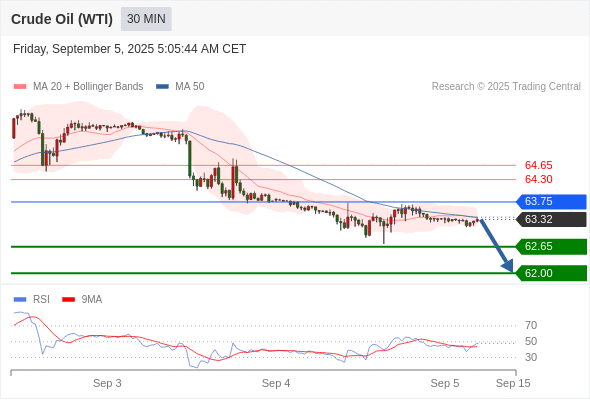Click the Sep 4 date axis label
The image size is (590, 400).
(x=276, y=383)
